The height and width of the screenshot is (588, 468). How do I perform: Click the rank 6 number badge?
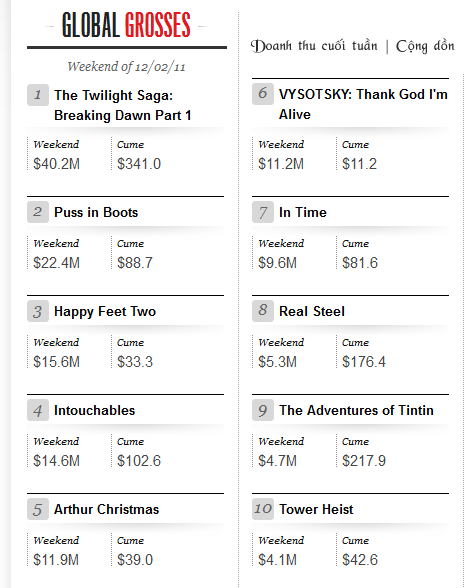tap(263, 94)
